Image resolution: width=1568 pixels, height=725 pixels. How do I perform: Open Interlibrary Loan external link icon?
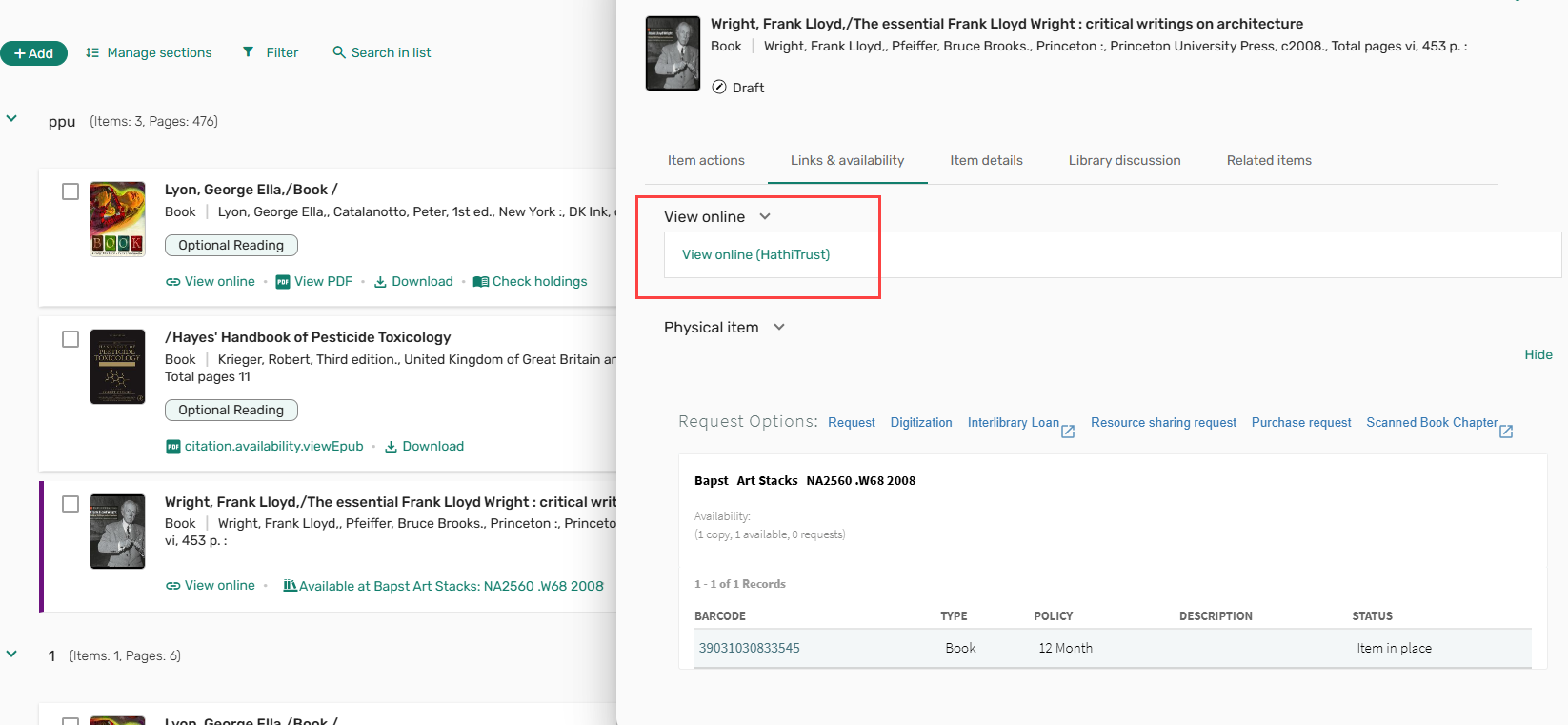click(x=1068, y=432)
